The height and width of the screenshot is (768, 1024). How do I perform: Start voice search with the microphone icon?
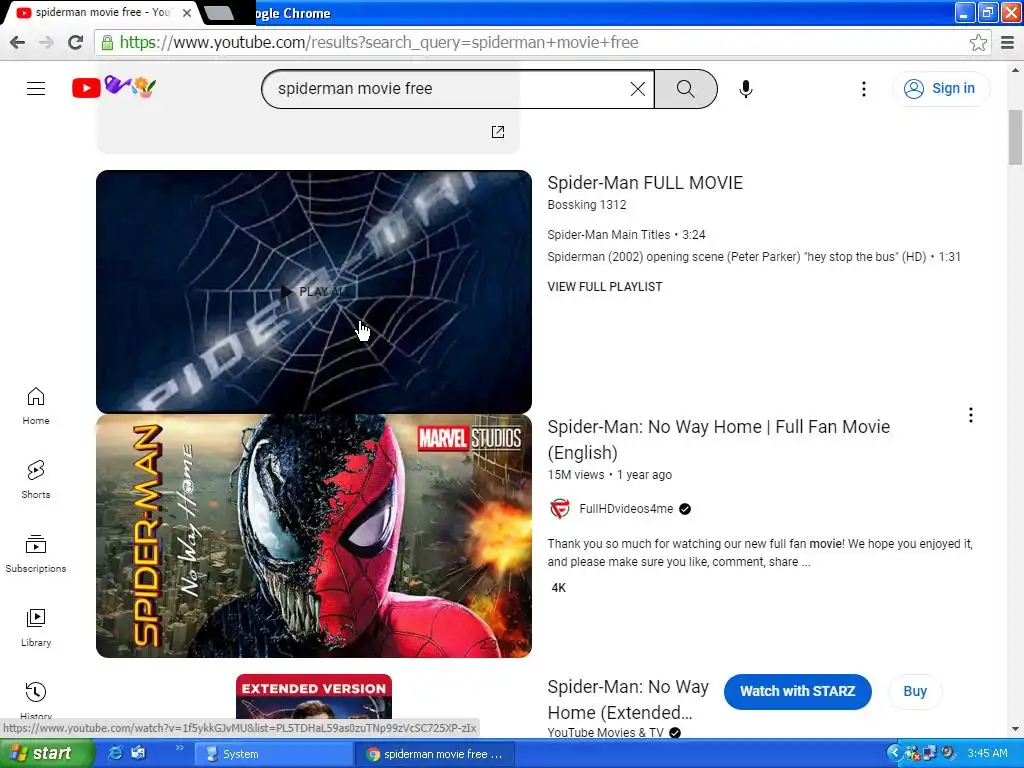(746, 89)
